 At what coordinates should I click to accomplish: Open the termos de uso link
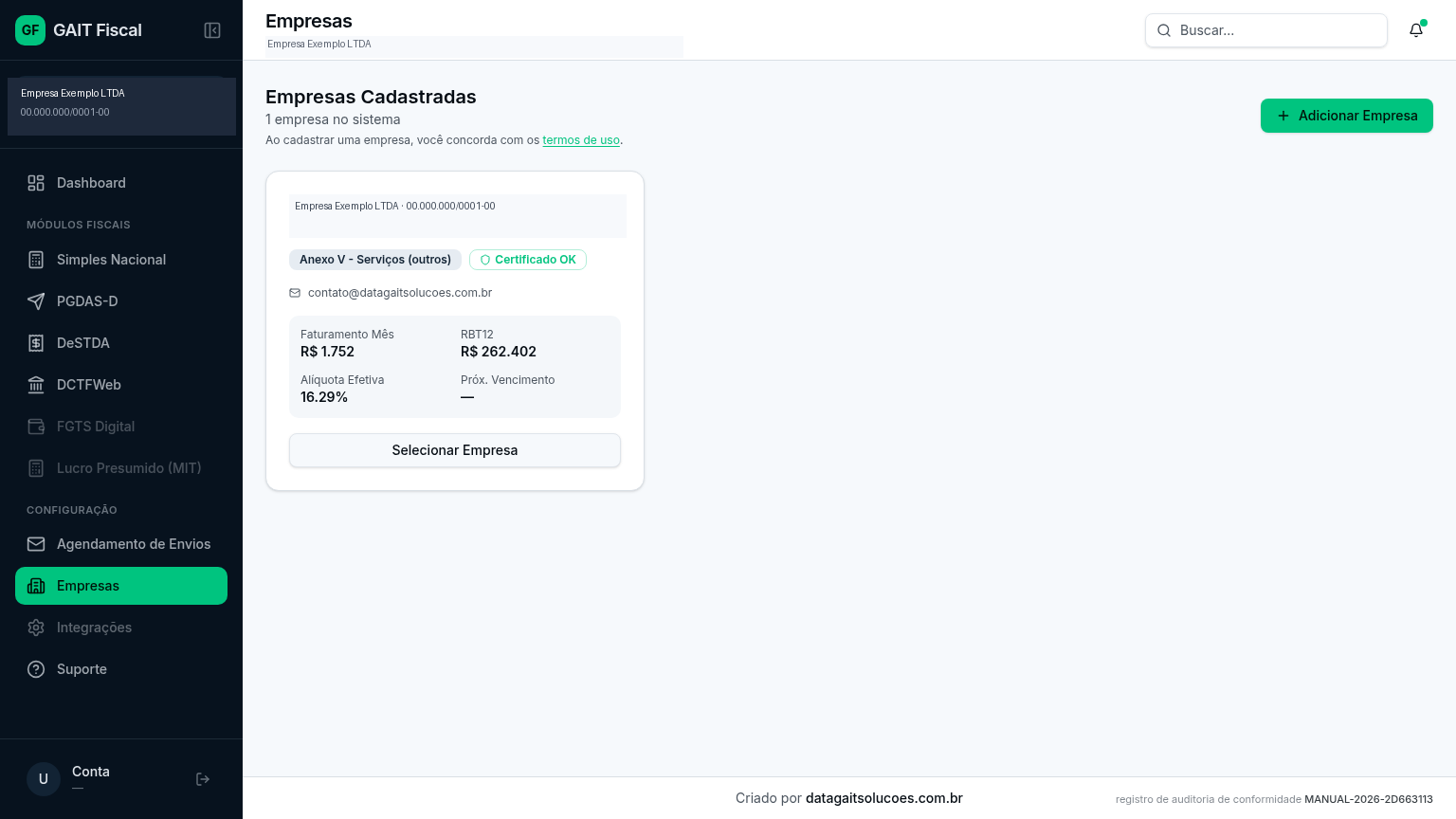(x=581, y=140)
